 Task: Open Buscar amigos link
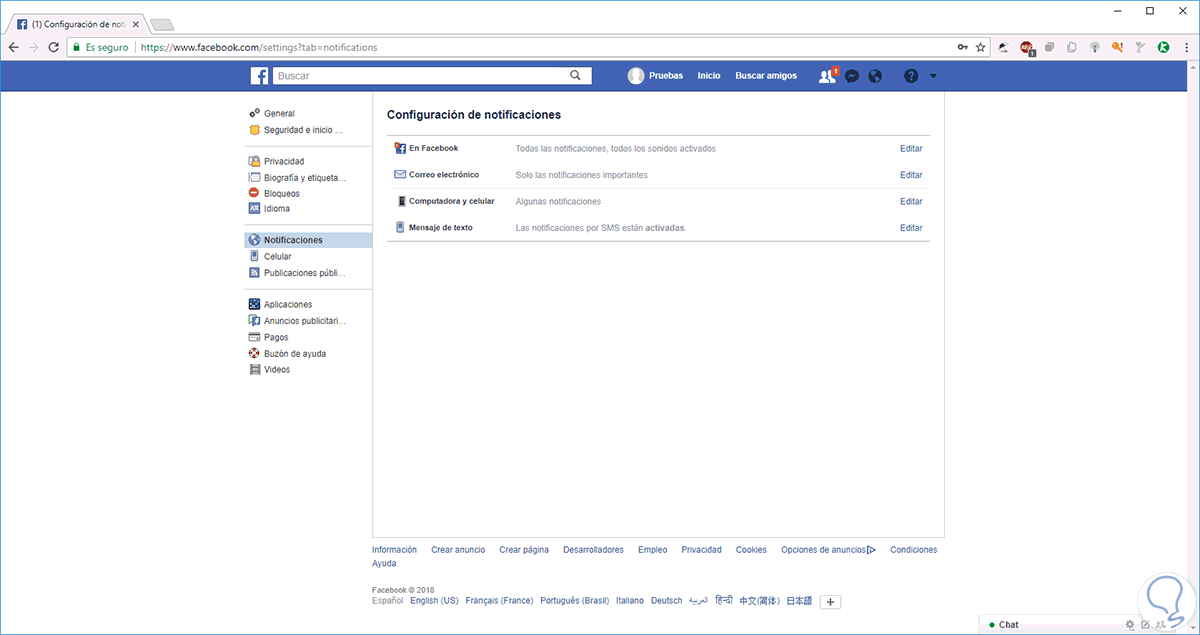tap(766, 76)
